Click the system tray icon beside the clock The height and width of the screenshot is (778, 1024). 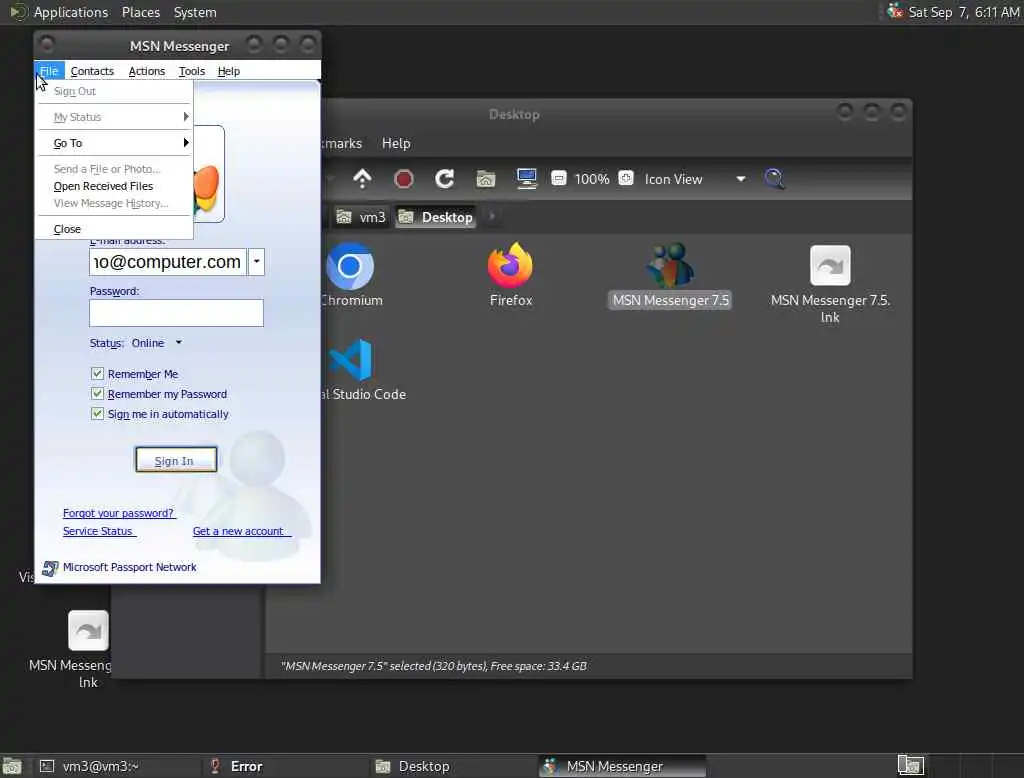click(x=895, y=11)
